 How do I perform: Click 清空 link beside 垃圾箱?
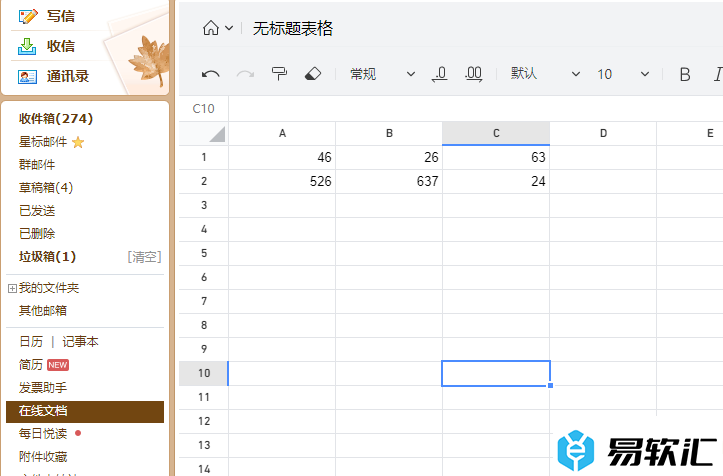pos(144,257)
